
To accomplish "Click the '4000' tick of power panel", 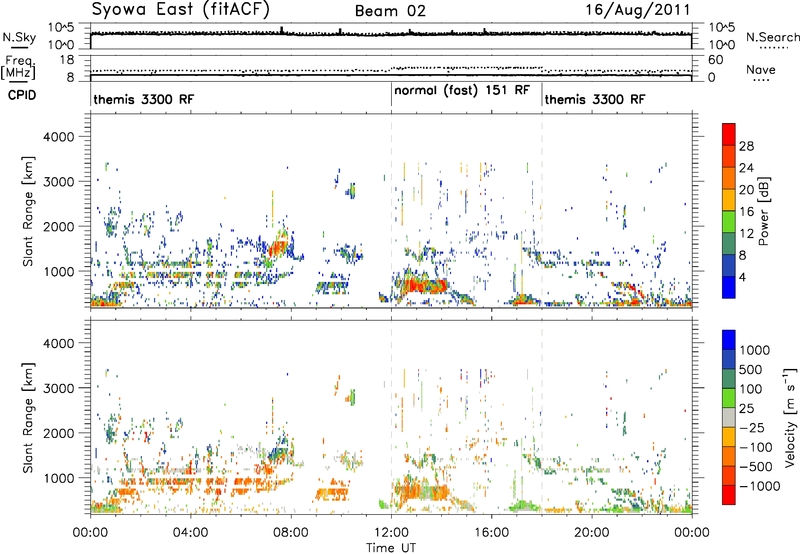I will tap(58, 137).
